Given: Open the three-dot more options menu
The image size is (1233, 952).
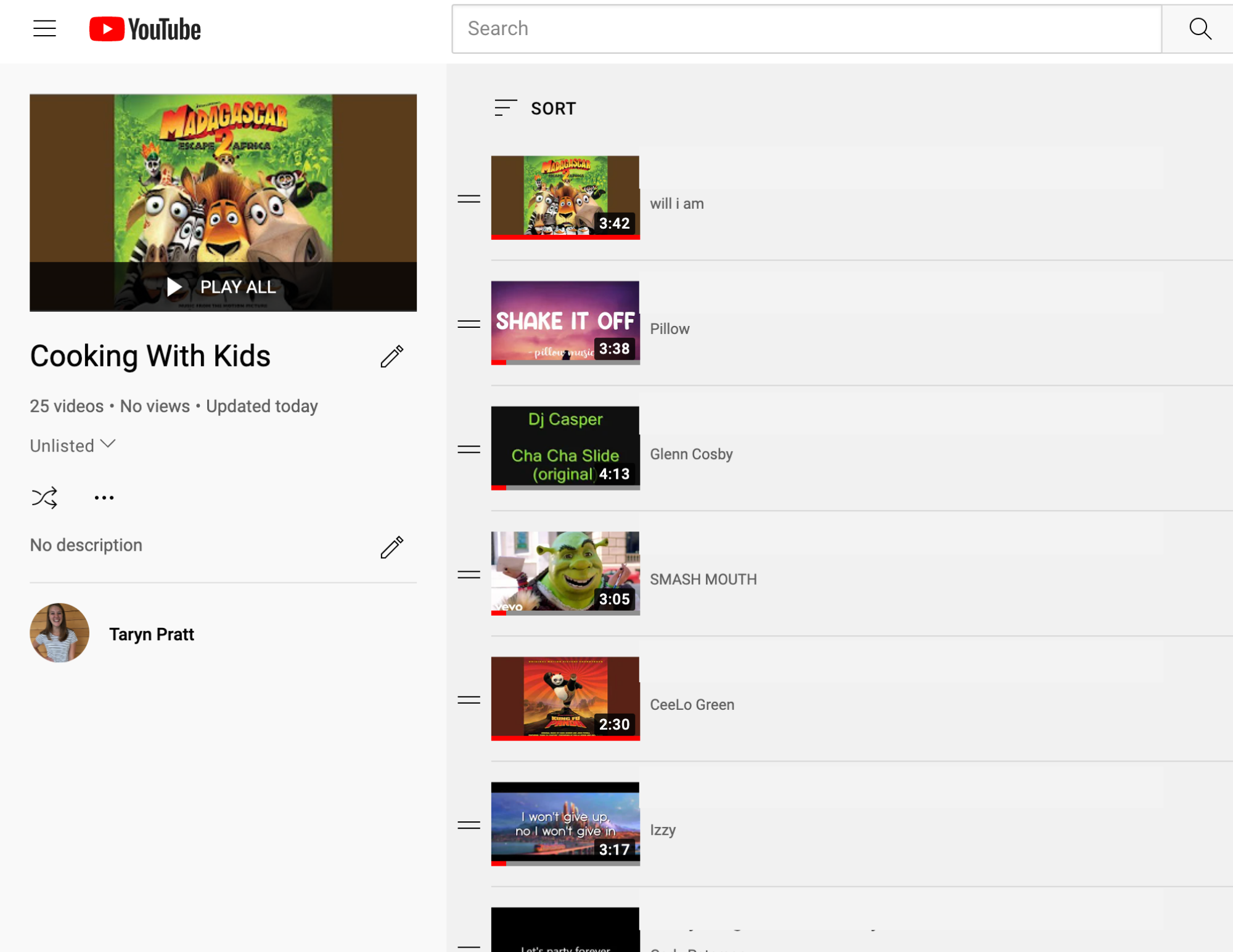Looking at the screenshot, I should point(104,497).
